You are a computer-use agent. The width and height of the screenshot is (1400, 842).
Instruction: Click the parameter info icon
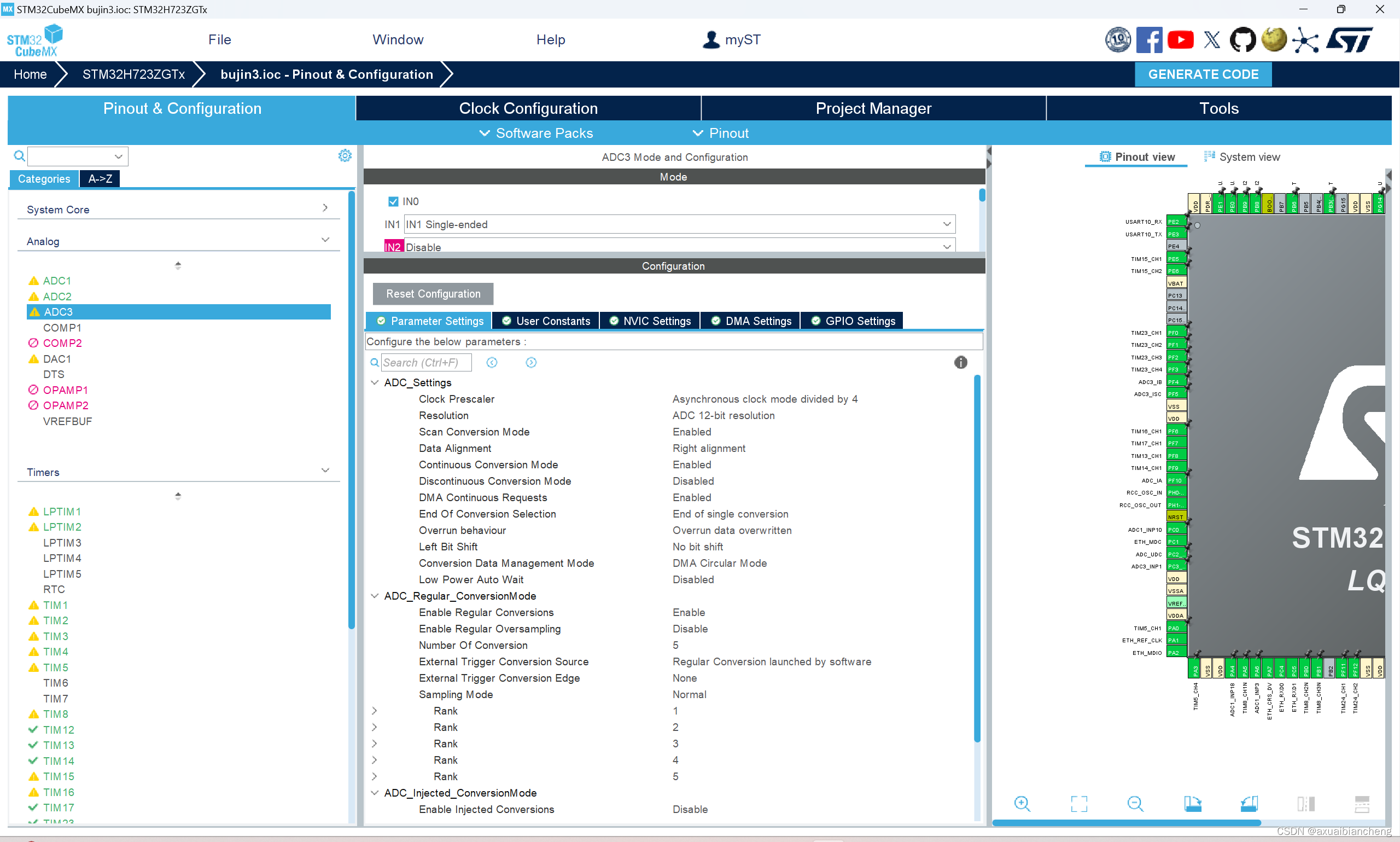pyautogui.click(x=960, y=362)
